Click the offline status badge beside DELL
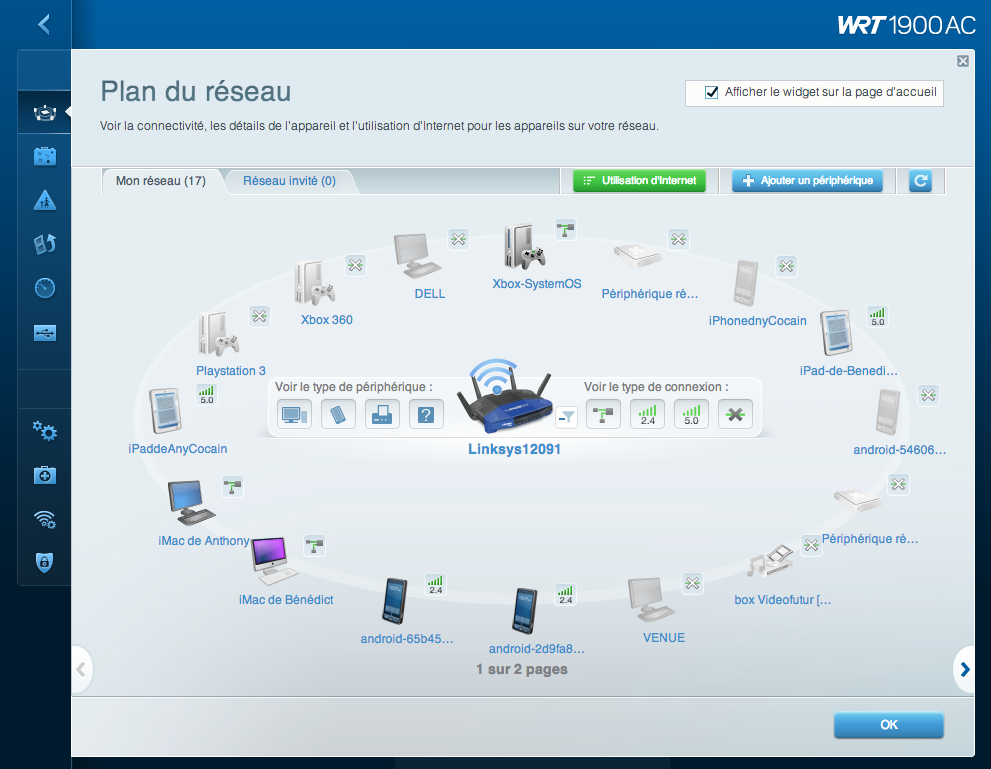 (x=458, y=239)
